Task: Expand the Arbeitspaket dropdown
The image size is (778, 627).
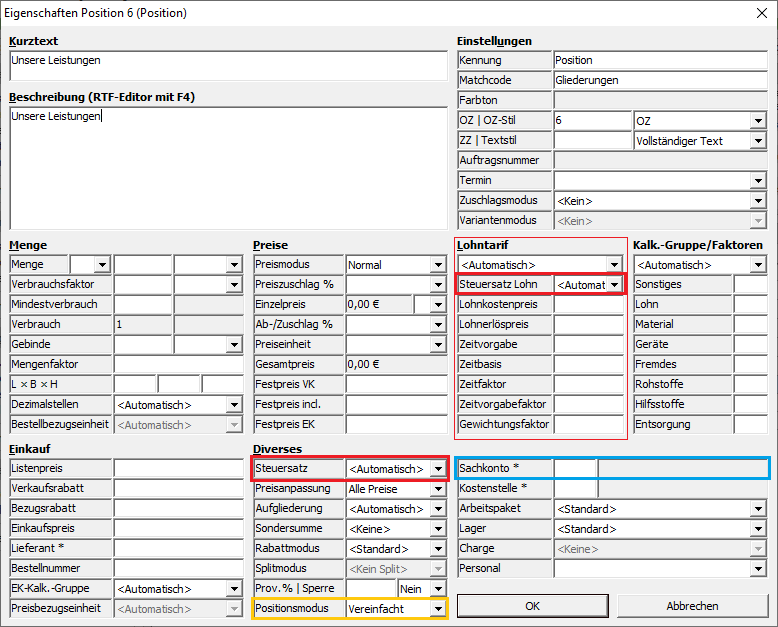Action: pyautogui.click(x=758, y=509)
